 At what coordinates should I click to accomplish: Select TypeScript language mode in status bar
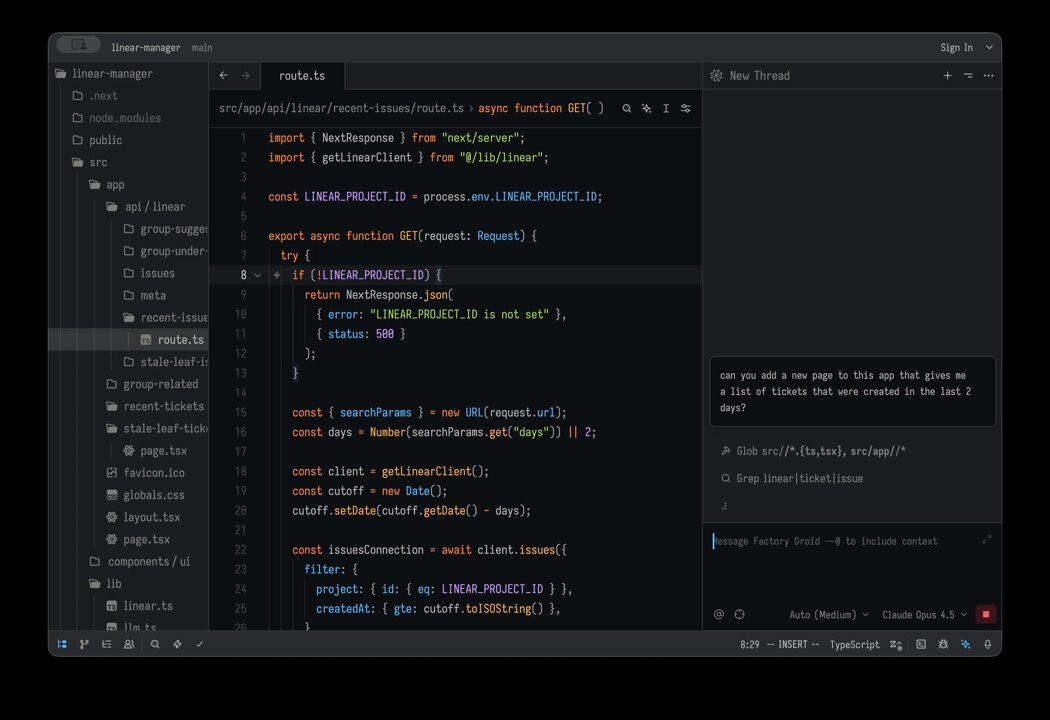pyautogui.click(x=854, y=645)
